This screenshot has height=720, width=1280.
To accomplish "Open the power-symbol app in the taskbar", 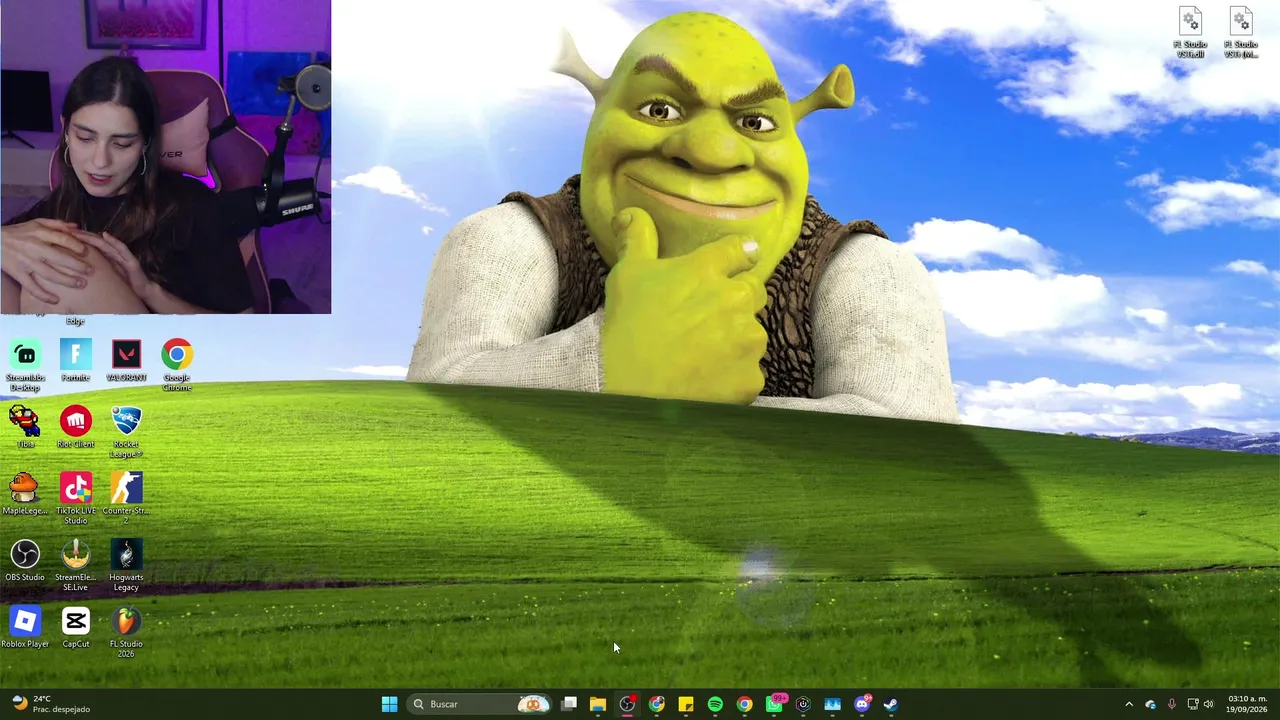I will 803,704.
